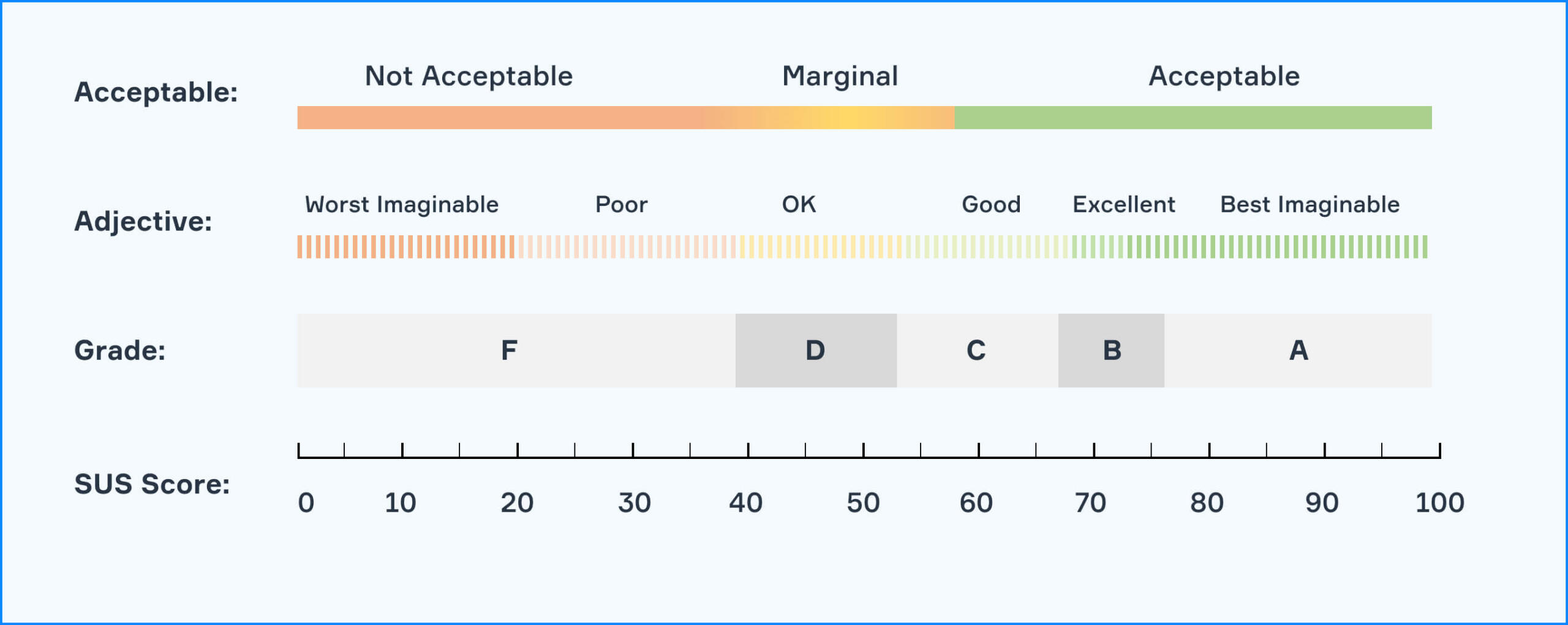Select the grade D block

(x=816, y=350)
